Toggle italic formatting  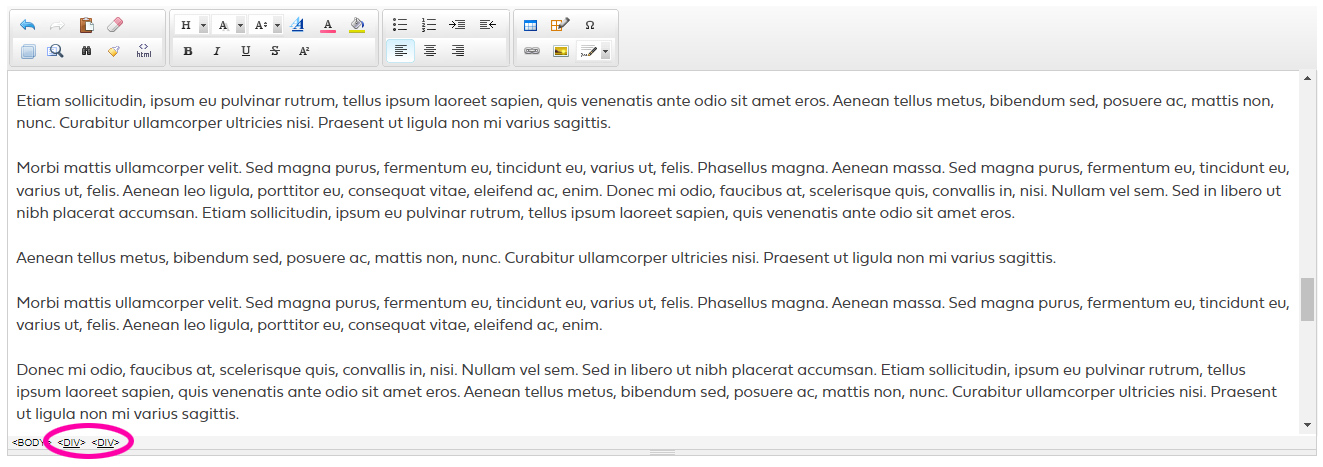217,51
